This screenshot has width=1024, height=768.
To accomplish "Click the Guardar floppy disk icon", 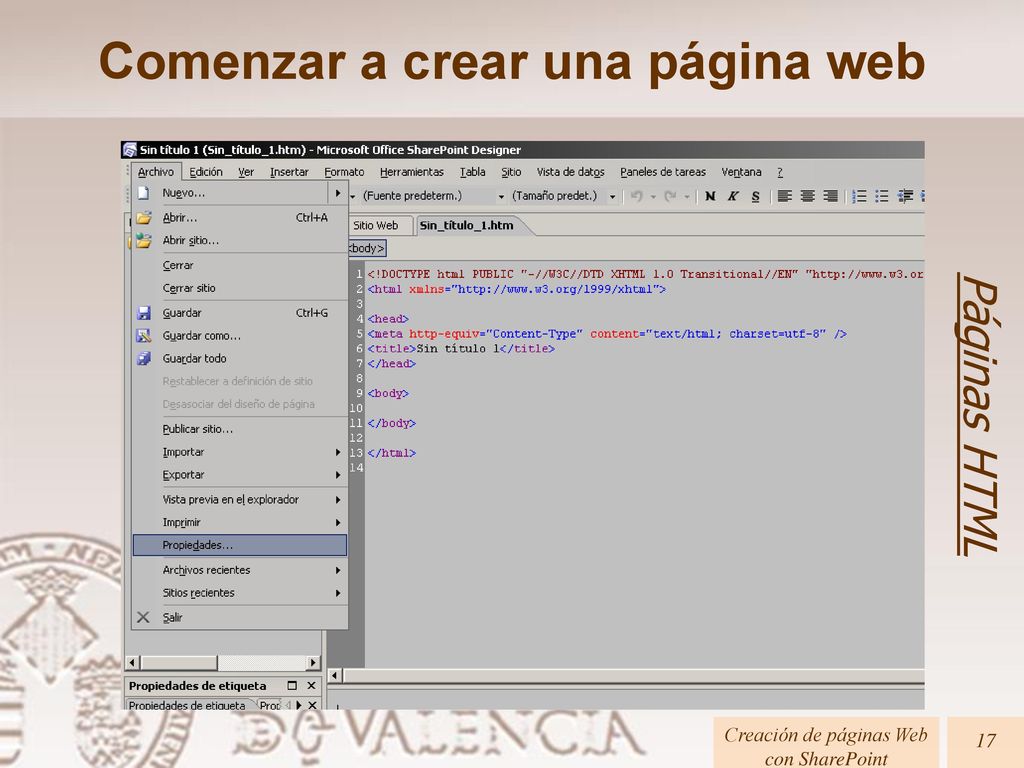I will coord(144,313).
